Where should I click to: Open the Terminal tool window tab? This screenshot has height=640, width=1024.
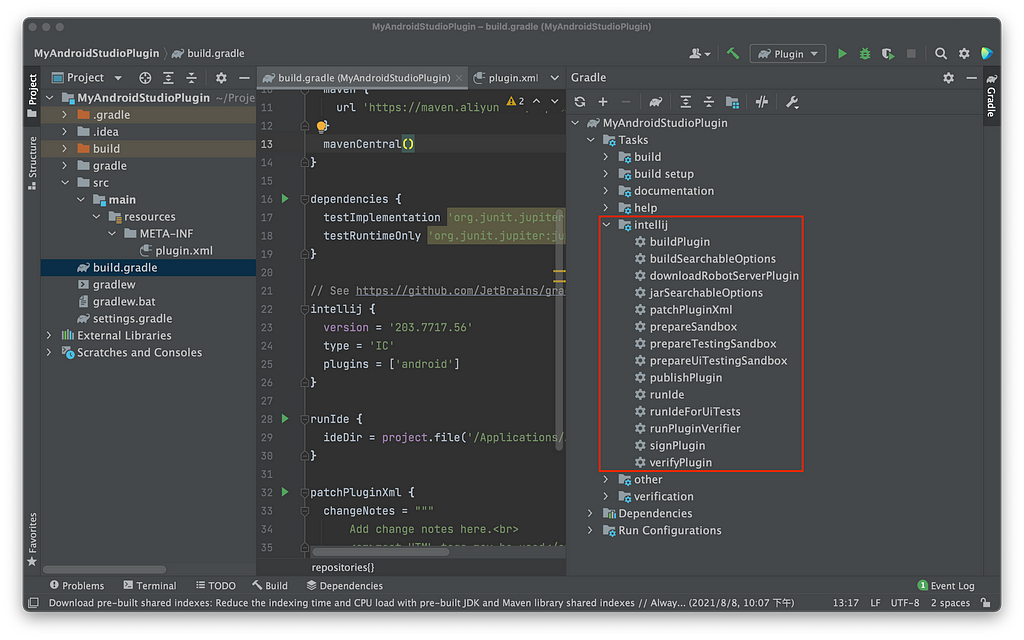(150, 585)
